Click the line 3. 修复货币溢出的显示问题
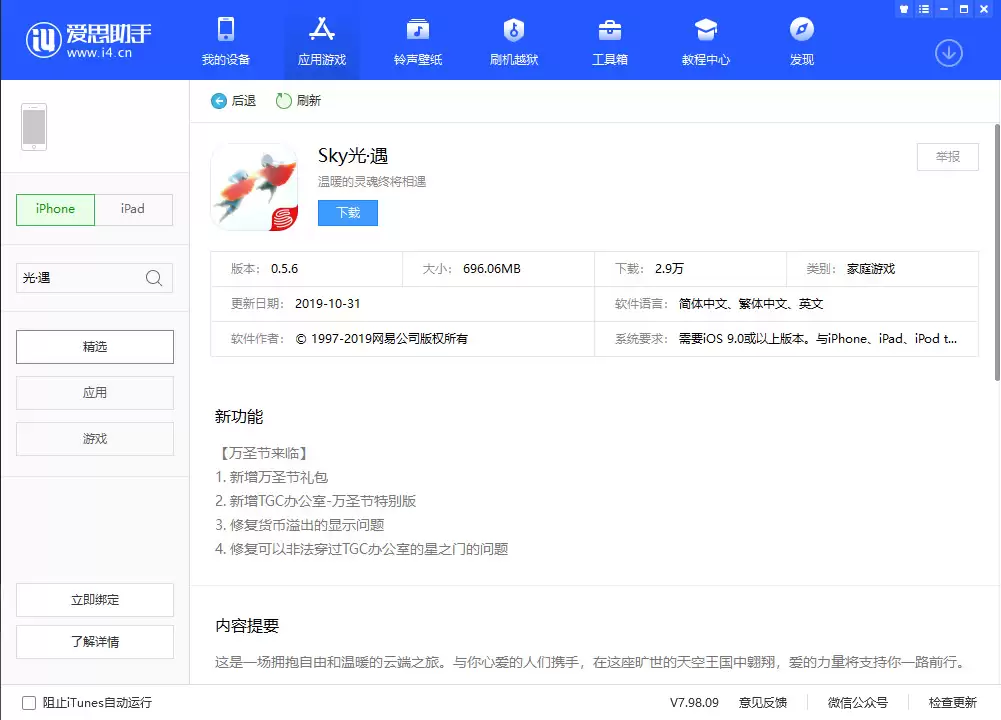The width and height of the screenshot is (1001, 720). (299, 525)
